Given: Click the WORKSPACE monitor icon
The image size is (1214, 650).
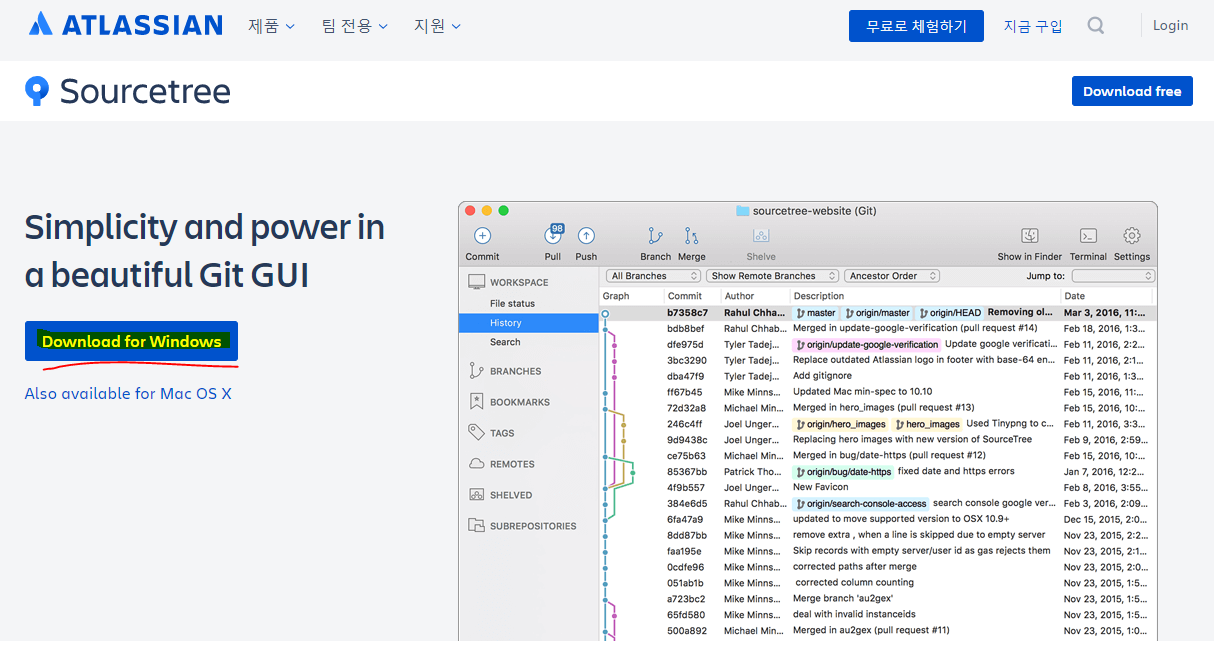Looking at the screenshot, I should 476,282.
